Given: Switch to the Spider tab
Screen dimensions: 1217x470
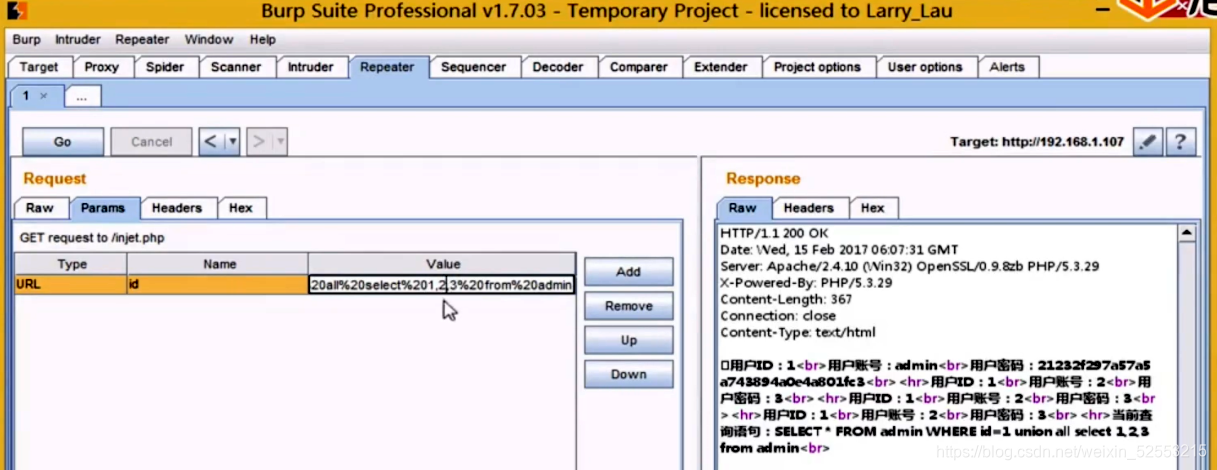Looking at the screenshot, I should (165, 67).
